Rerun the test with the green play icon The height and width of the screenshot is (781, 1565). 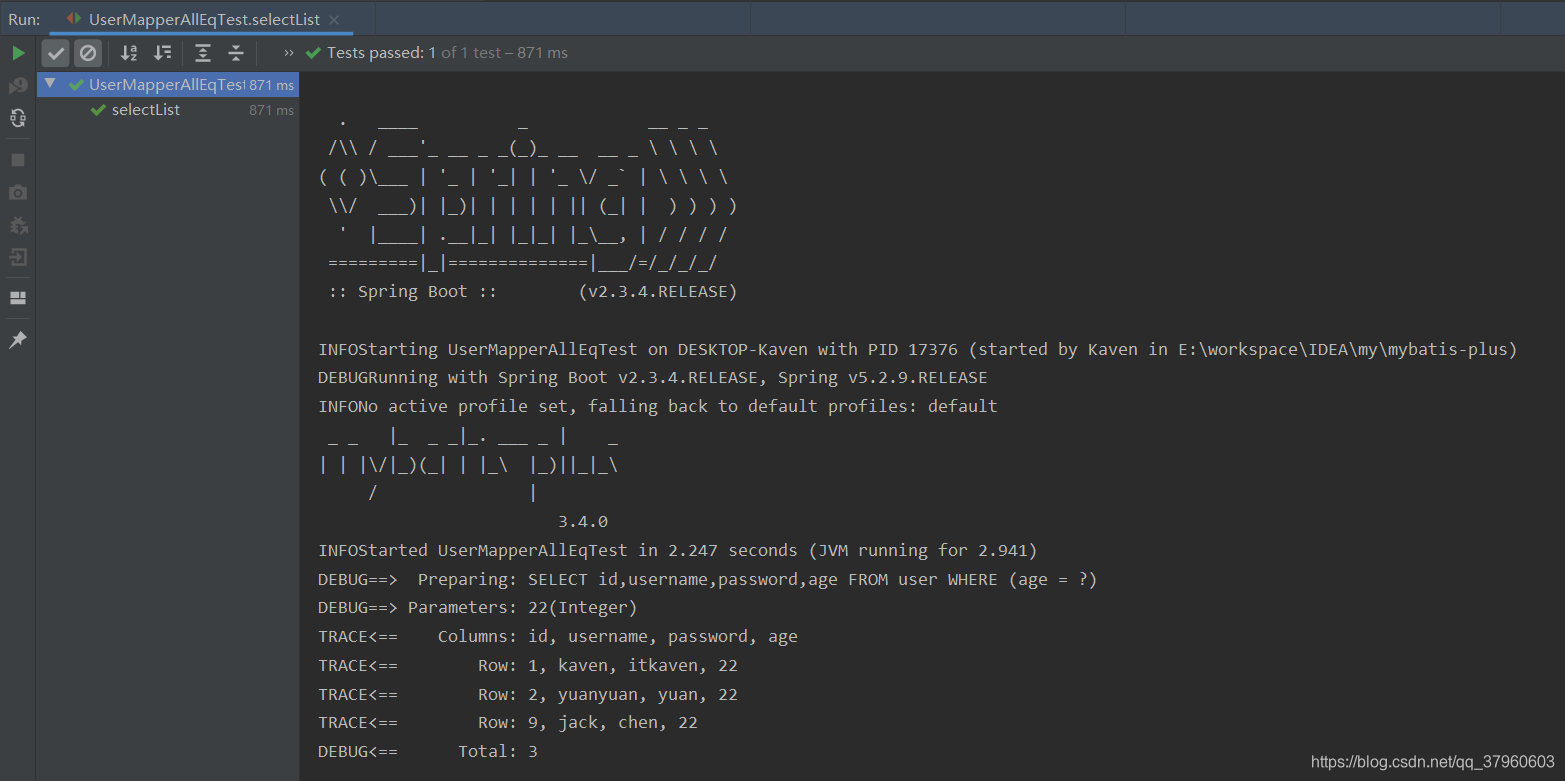(18, 53)
